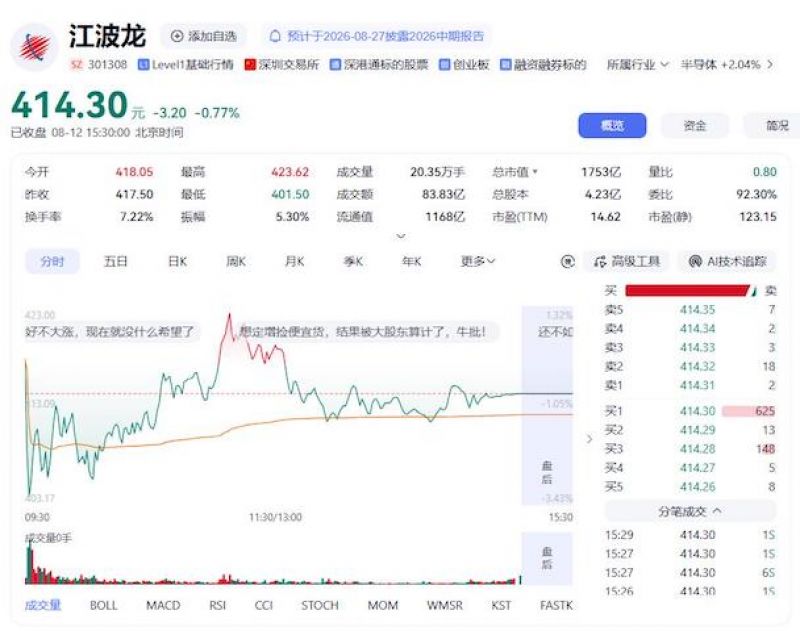800x631 pixels.
Task: Click the buy/sell ratio bar
Action: (690, 291)
